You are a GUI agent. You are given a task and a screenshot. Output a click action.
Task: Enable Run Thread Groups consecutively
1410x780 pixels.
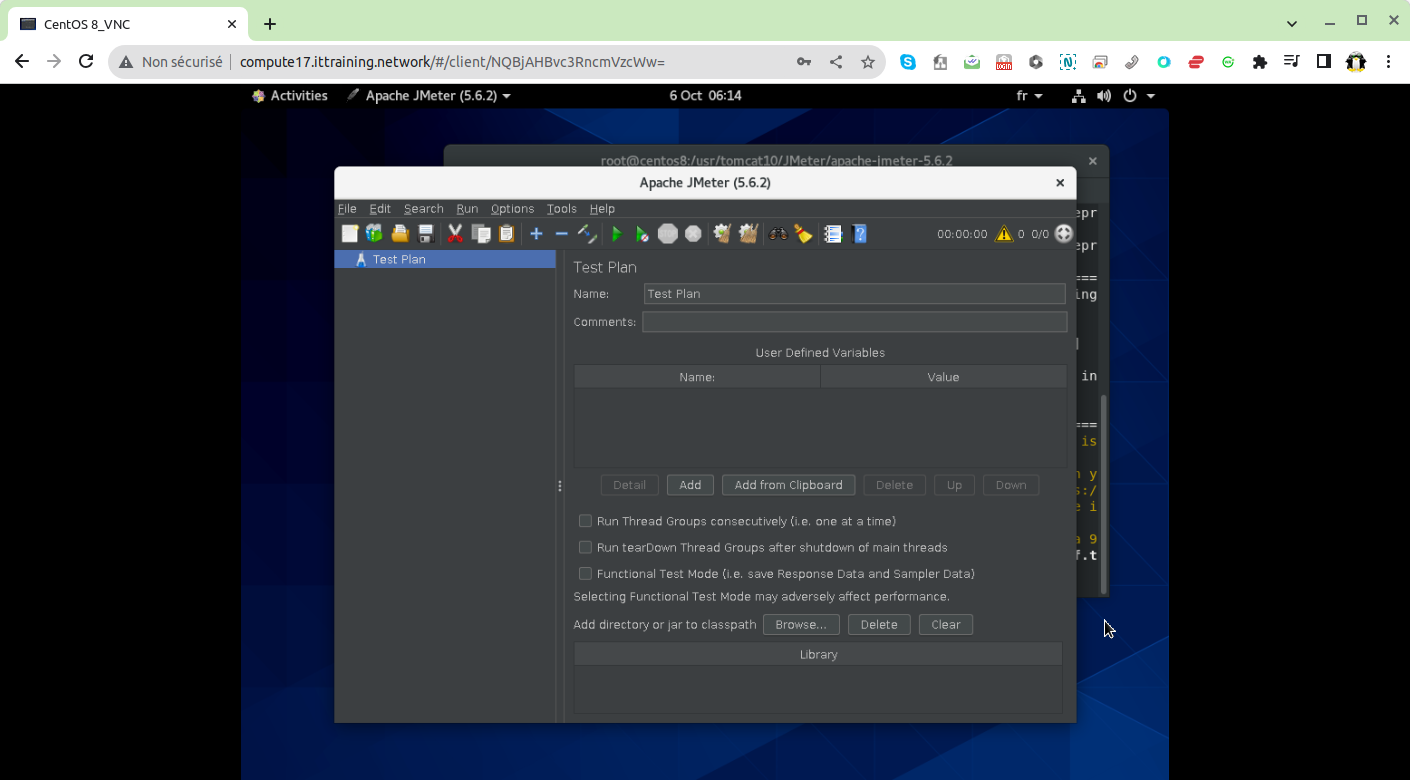[x=586, y=521]
